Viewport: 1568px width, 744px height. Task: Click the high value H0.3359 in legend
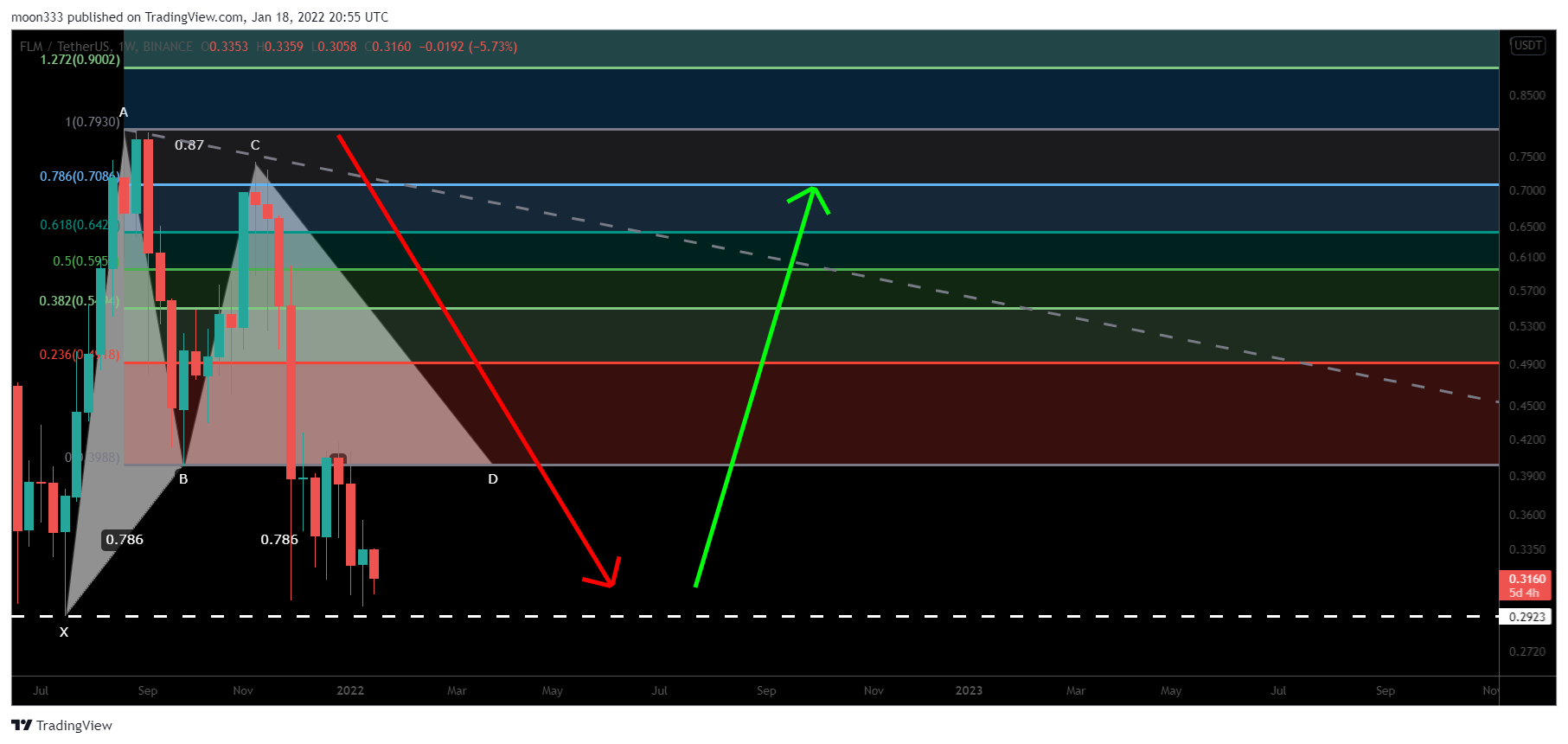(280, 47)
